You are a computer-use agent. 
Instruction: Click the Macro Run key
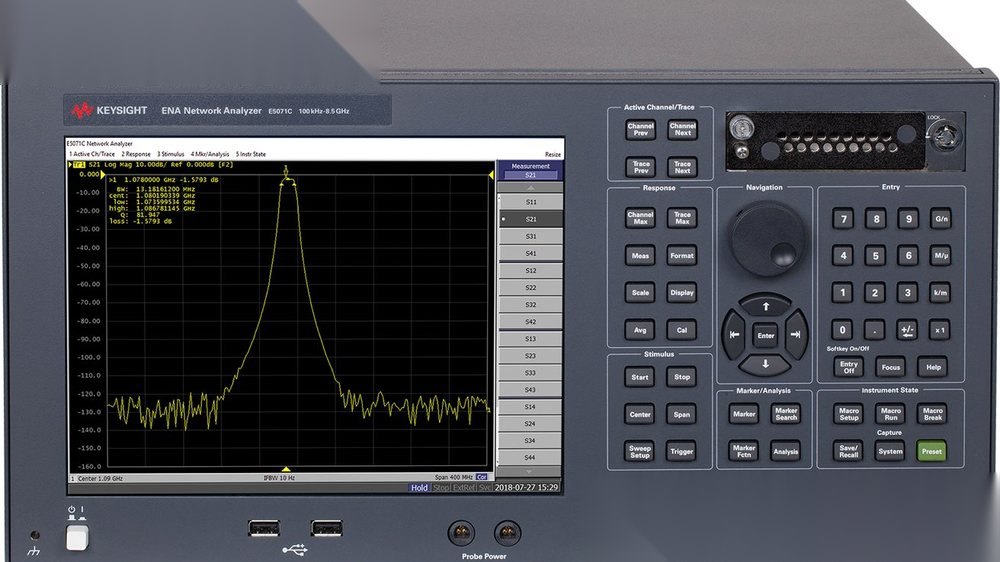point(890,414)
